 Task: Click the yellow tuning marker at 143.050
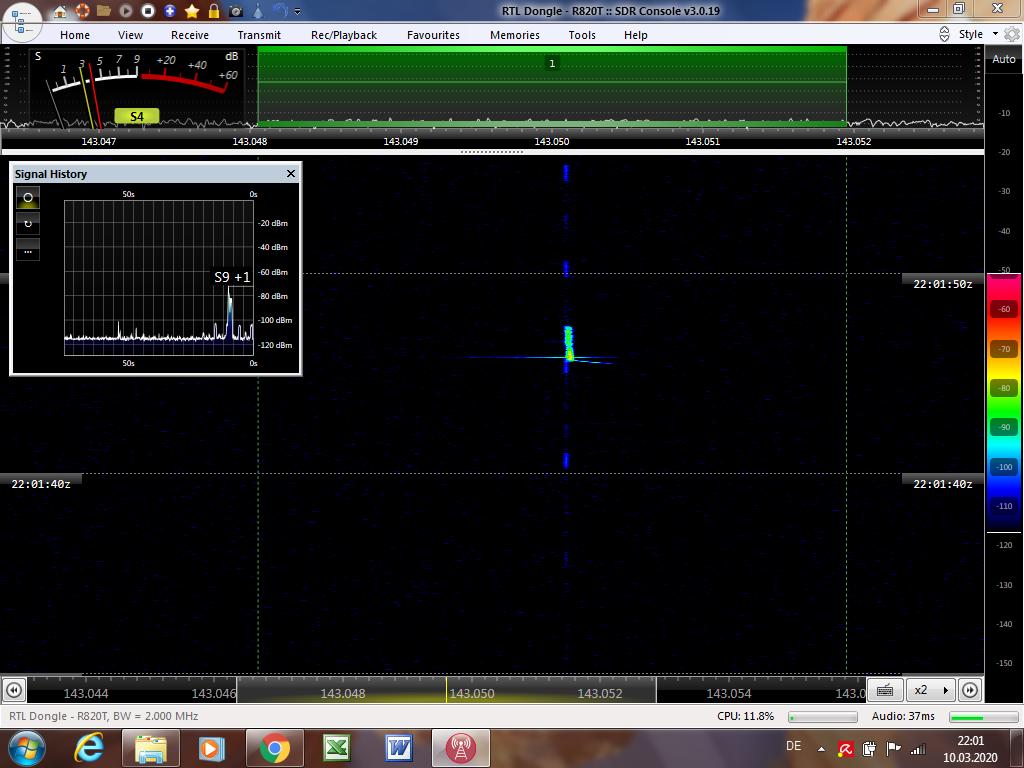[x=447, y=690]
